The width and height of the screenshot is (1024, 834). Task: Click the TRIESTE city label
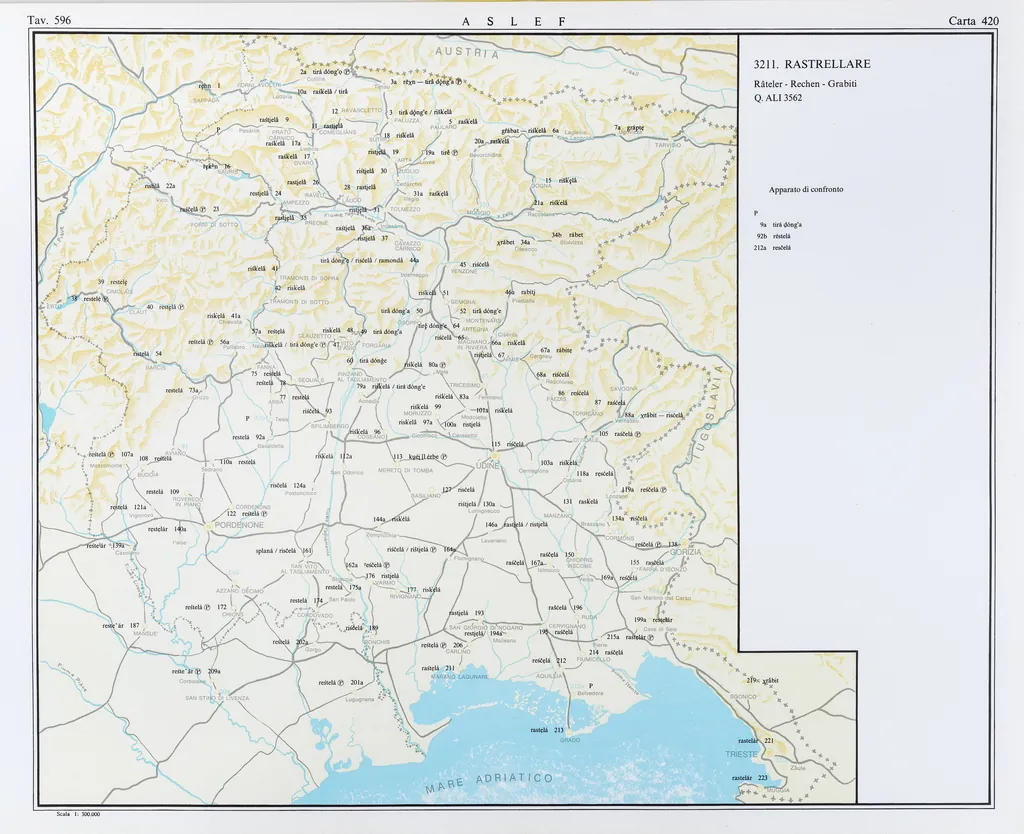741,753
